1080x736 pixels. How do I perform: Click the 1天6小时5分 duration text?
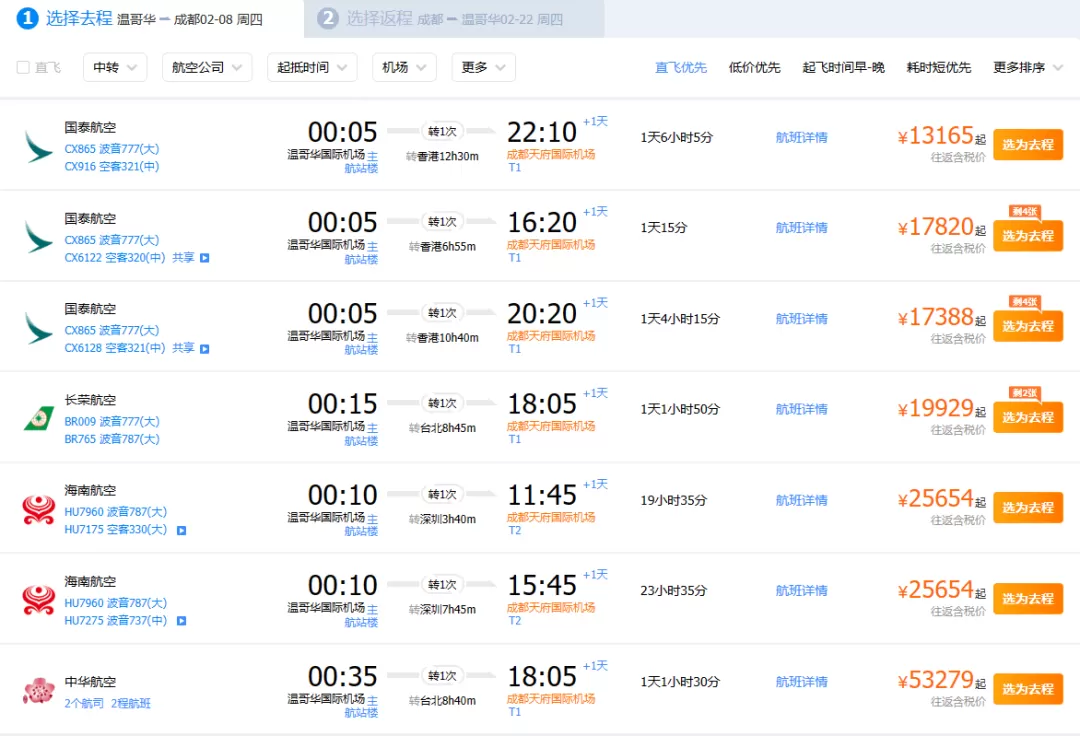[676, 137]
